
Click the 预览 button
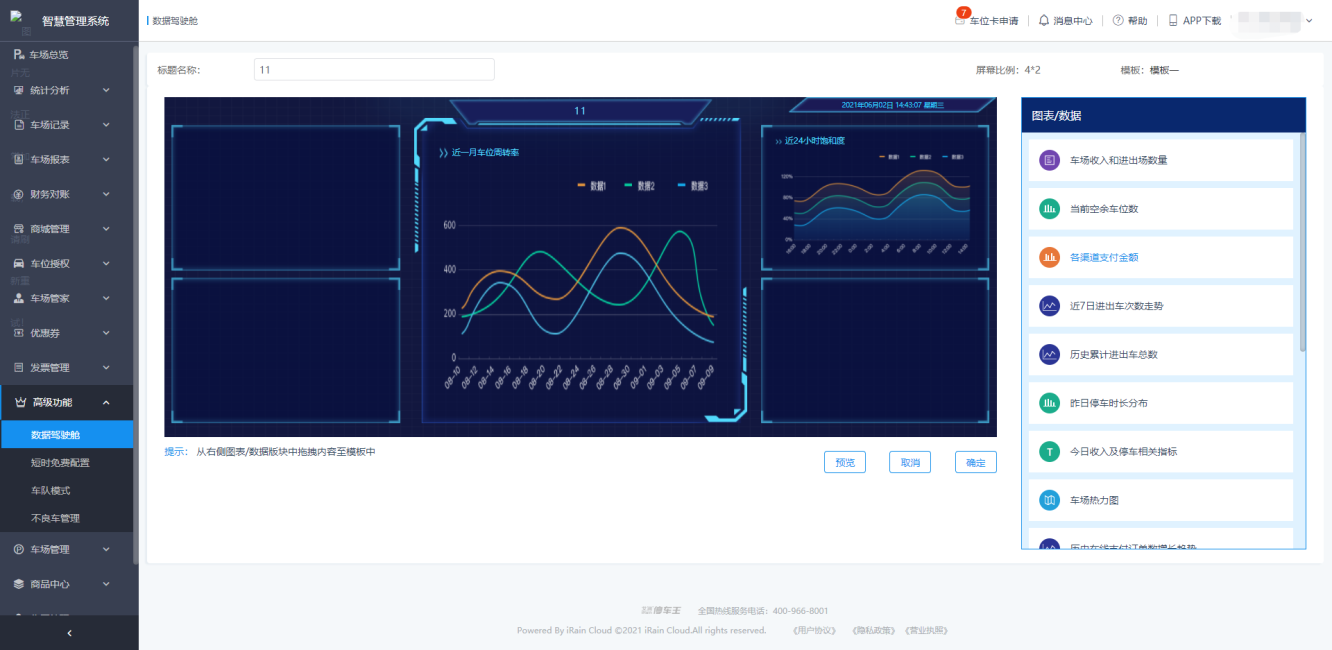coord(845,462)
